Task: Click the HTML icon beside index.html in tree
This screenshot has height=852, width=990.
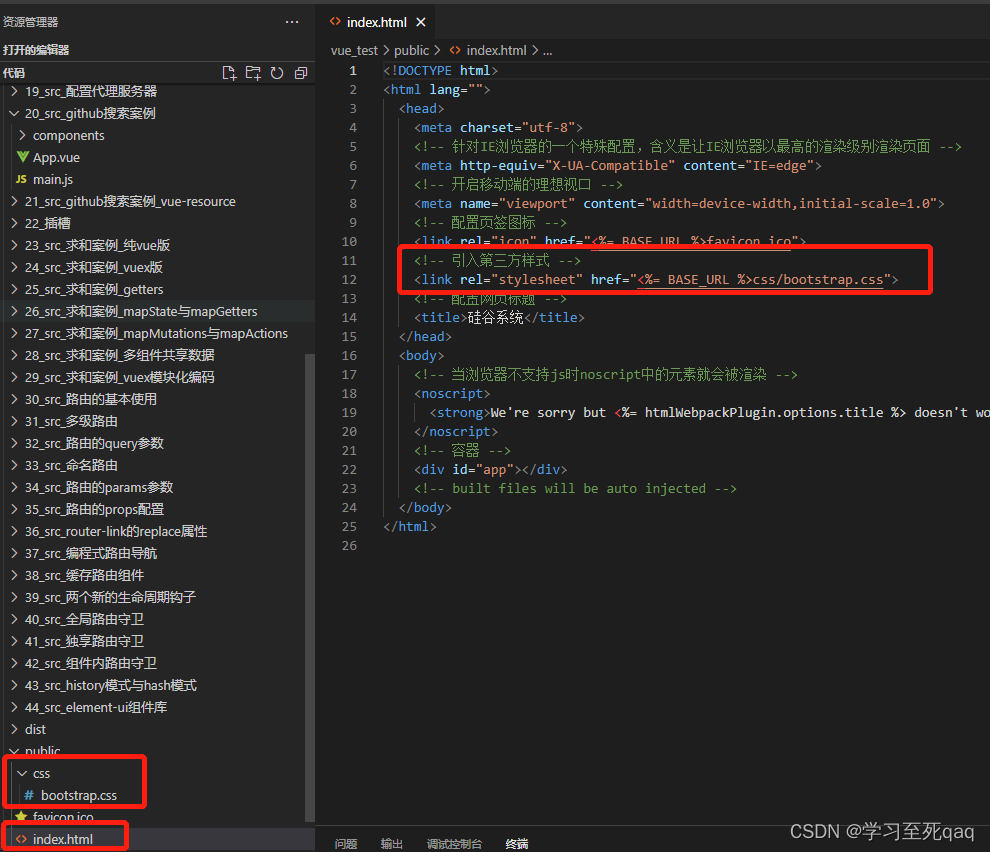Action: click(21, 839)
